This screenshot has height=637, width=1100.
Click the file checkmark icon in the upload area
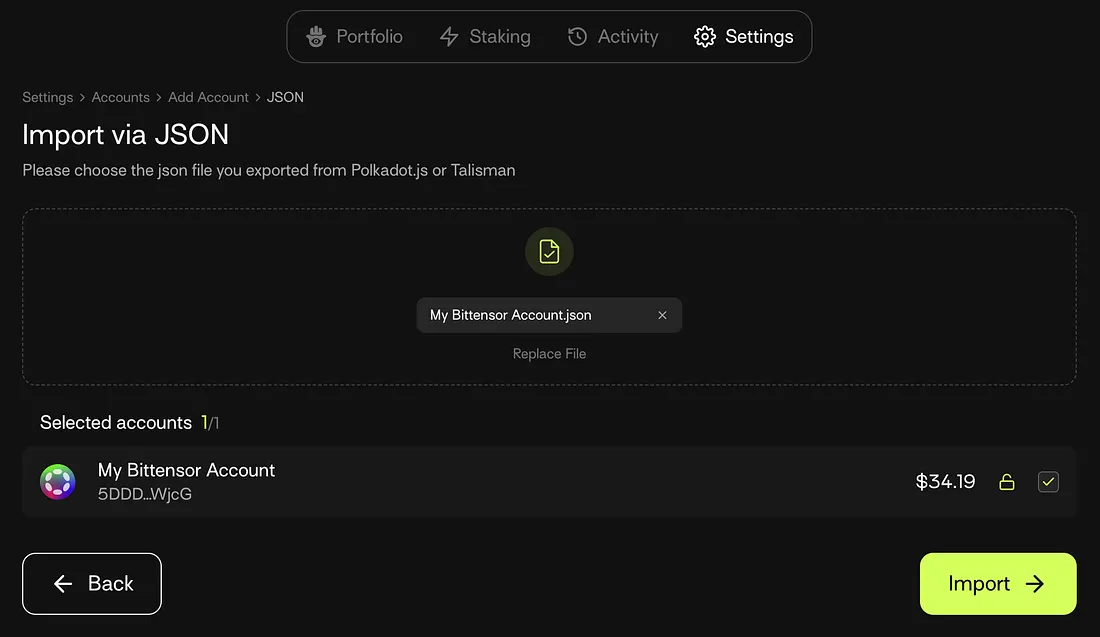(549, 251)
